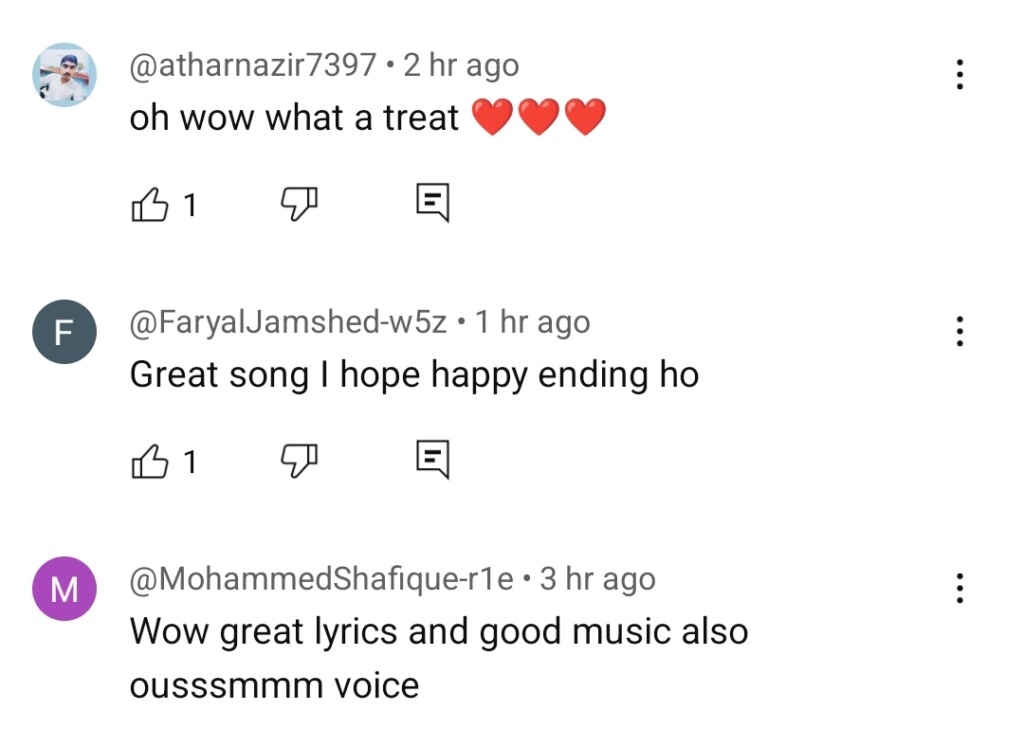Screen dimensions: 1024x729
Task: Open replies for @atharnazir7397's comment
Action: [432, 204]
